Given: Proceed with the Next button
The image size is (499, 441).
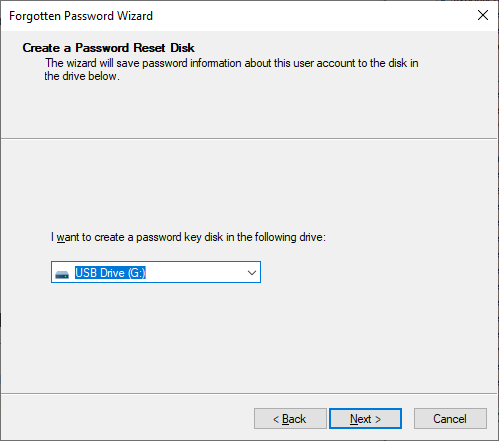Looking at the screenshot, I should [x=365, y=418].
